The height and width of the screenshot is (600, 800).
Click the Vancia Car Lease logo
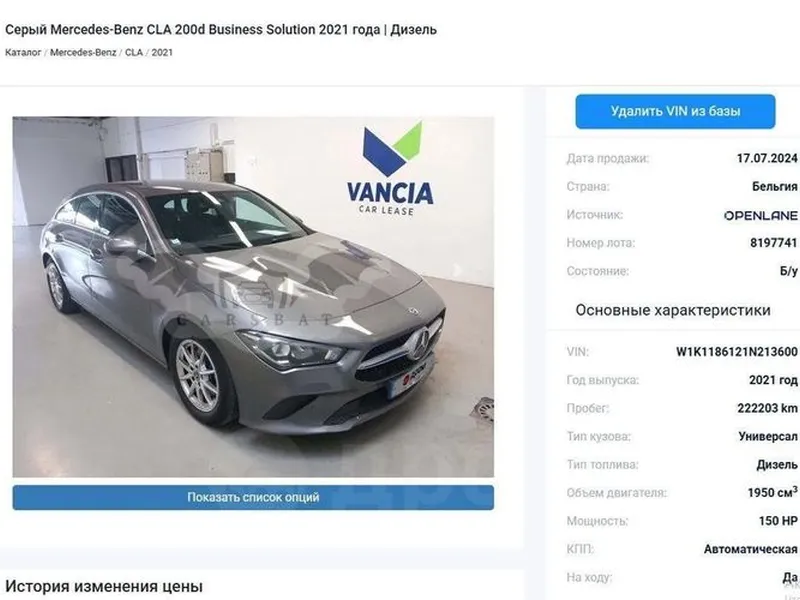390,169
